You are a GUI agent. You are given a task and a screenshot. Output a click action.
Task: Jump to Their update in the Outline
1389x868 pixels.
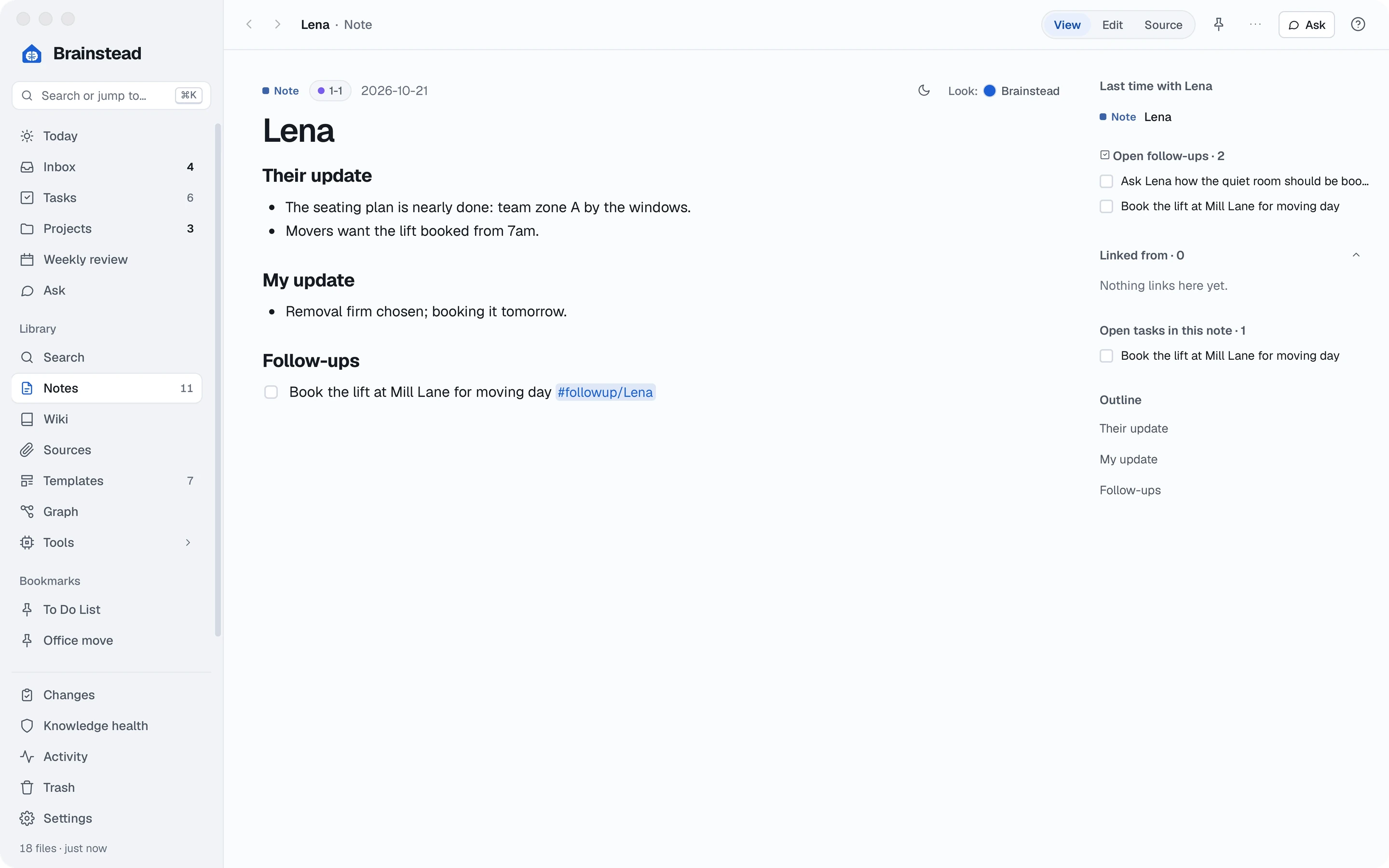coord(1133,428)
